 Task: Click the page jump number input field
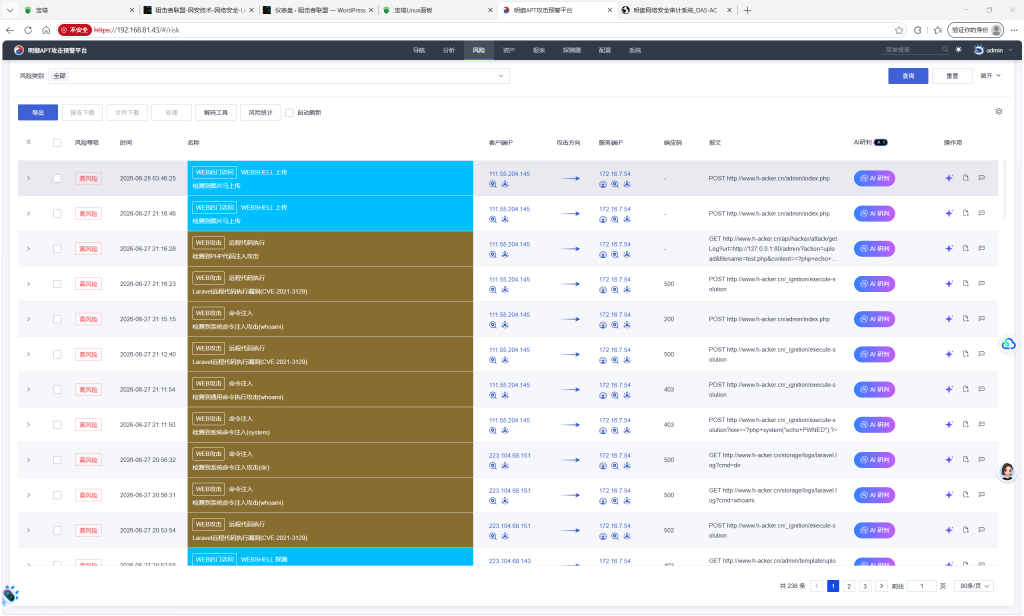coord(921,586)
